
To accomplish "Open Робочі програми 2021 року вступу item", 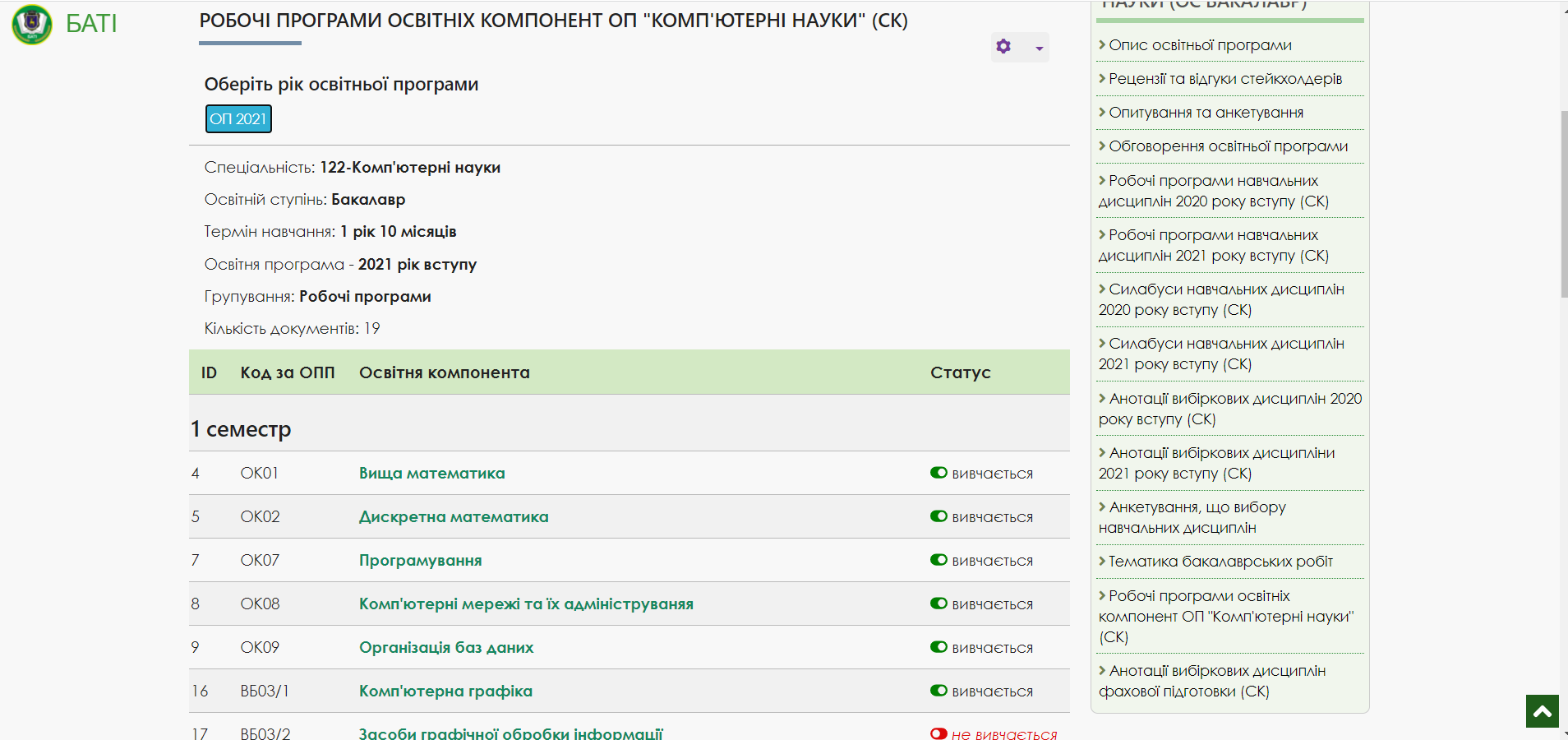I will tap(1214, 245).
